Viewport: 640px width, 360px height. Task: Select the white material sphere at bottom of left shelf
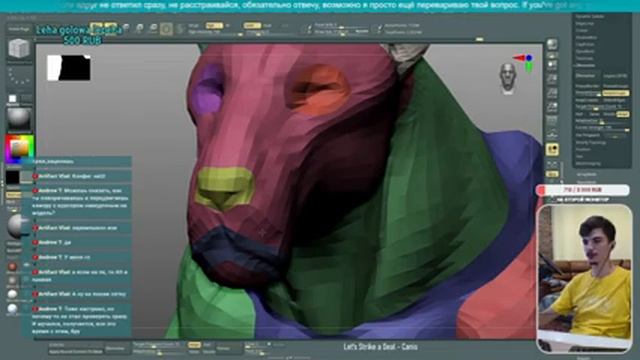[x=12, y=308]
